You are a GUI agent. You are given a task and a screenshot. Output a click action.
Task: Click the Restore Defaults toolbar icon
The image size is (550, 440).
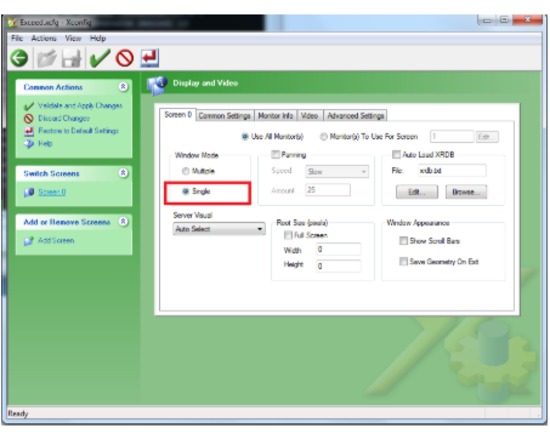[150, 58]
